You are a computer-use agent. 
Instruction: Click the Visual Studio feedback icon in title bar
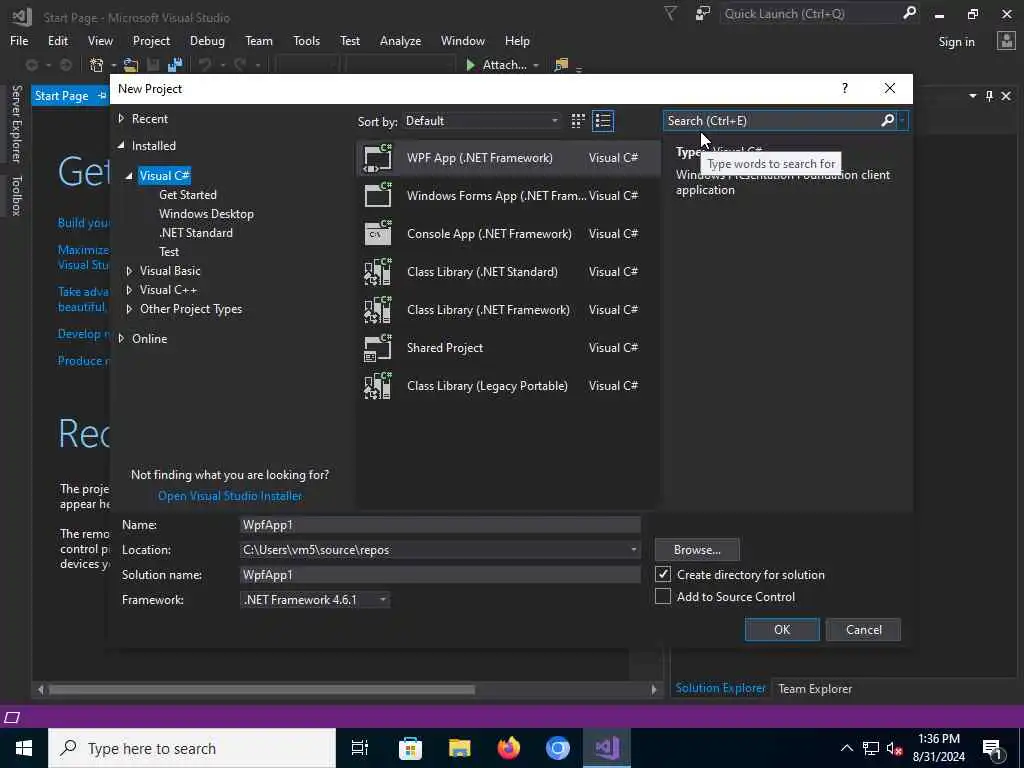point(703,14)
